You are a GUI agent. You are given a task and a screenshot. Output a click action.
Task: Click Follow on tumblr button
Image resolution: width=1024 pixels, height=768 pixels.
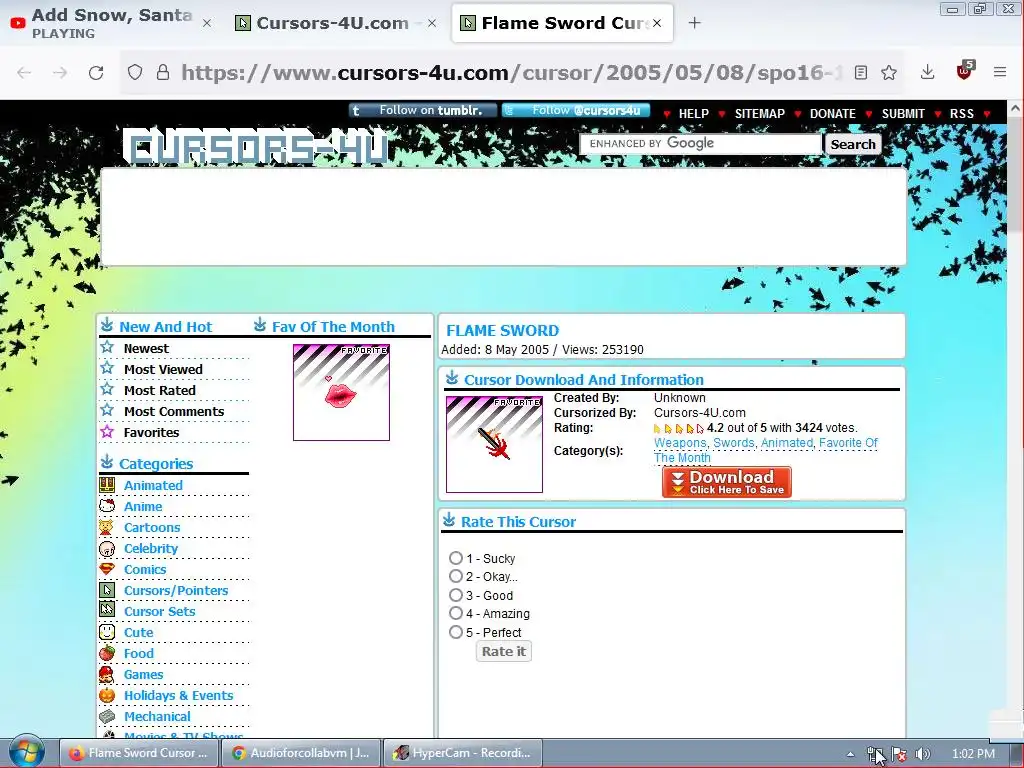[423, 110]
